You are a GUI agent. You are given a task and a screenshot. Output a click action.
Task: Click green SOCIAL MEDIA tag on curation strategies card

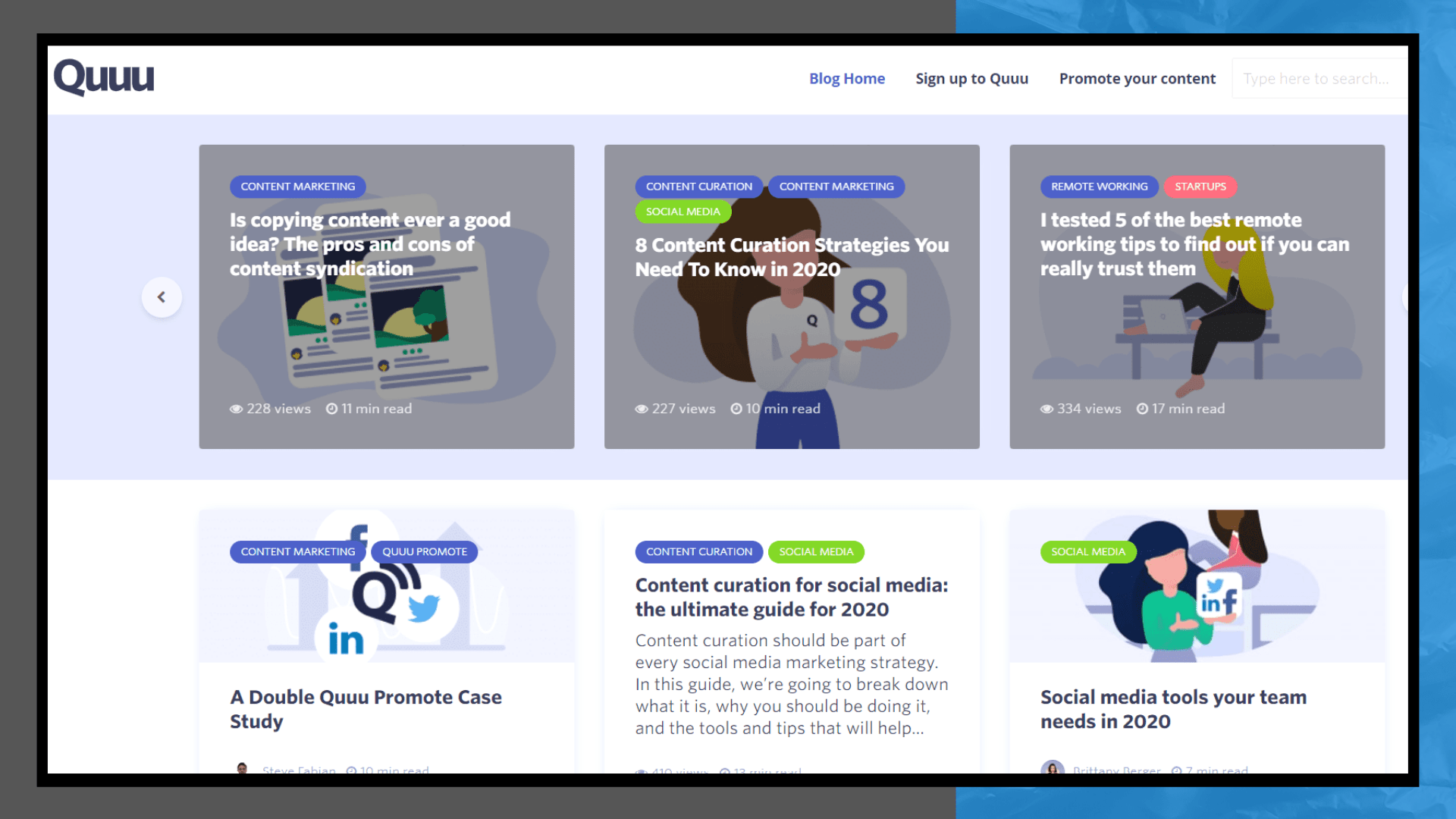click(682, 212)
